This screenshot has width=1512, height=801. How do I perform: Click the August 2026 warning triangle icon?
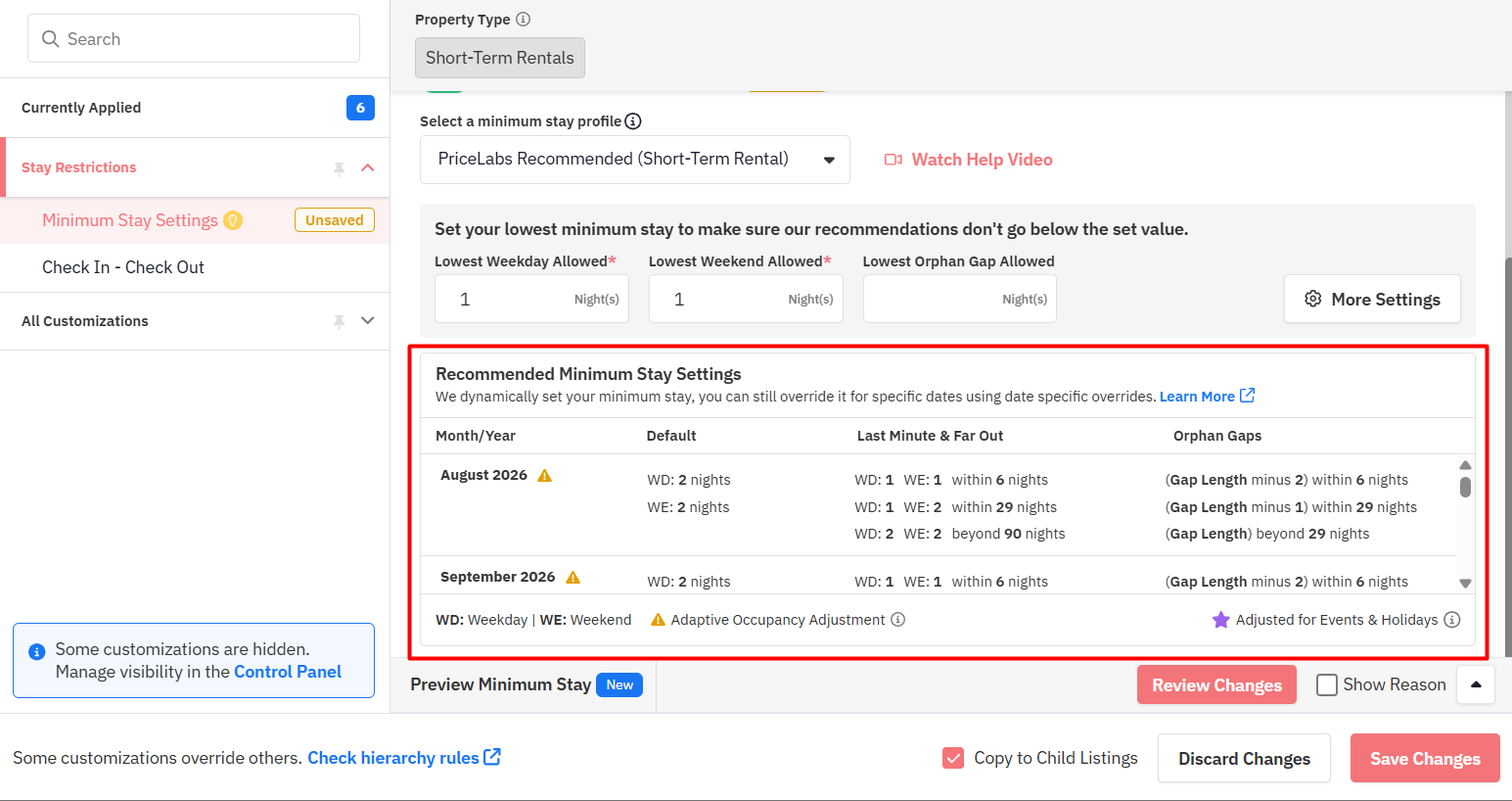coord(545,476)
